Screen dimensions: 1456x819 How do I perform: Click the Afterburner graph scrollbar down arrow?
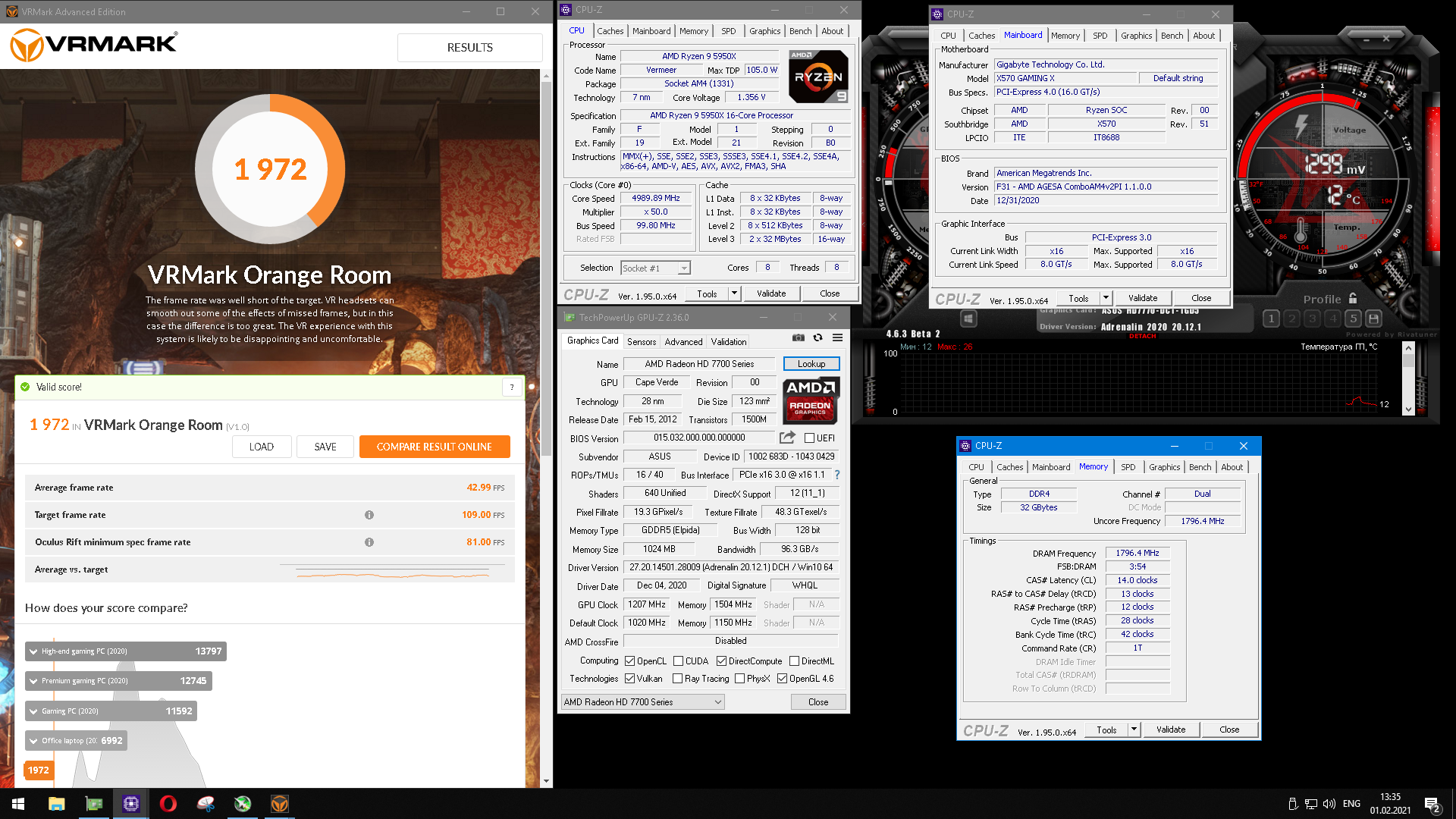coord(1408,409)
